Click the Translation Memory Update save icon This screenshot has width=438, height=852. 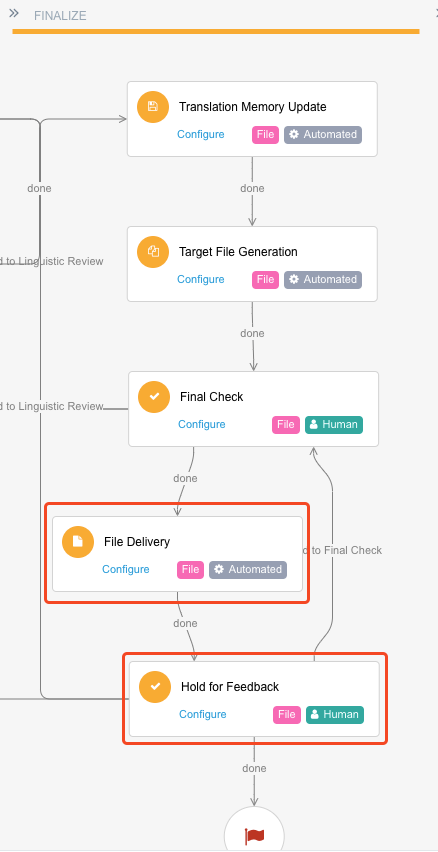pos(153,106)
